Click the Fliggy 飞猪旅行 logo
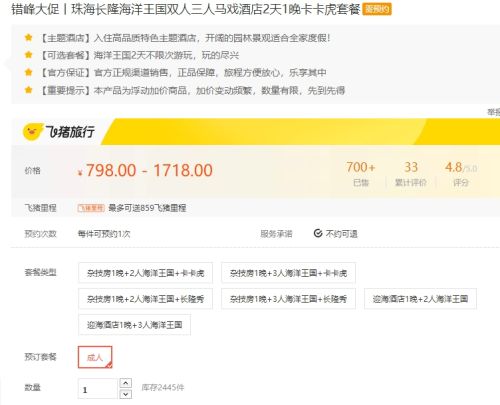The image size is (500, 405). tap(59, 132)
